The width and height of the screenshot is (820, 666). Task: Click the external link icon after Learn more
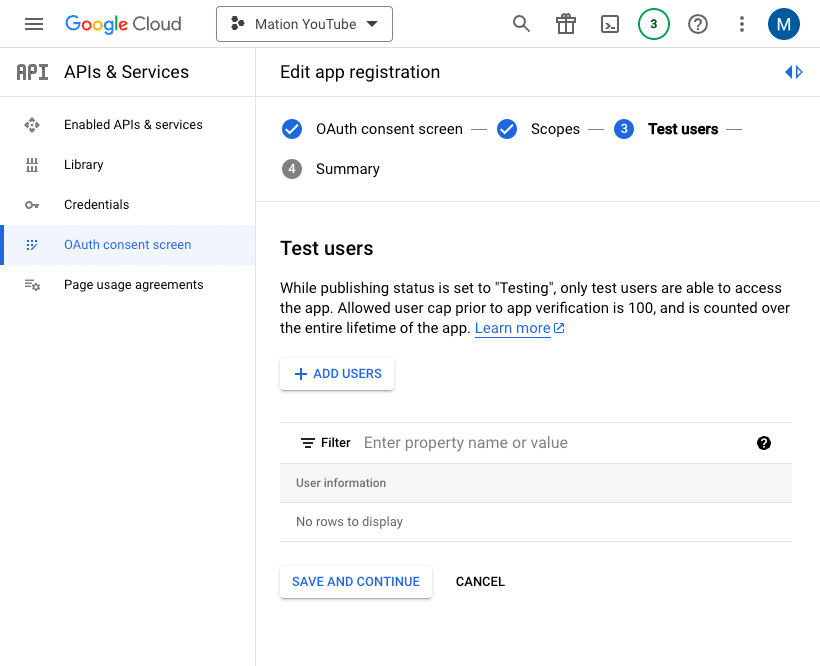(559, 328)
